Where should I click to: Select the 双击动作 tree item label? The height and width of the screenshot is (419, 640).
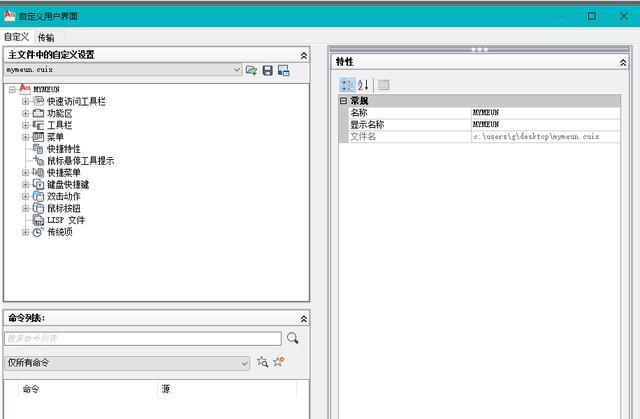(63, 196)
